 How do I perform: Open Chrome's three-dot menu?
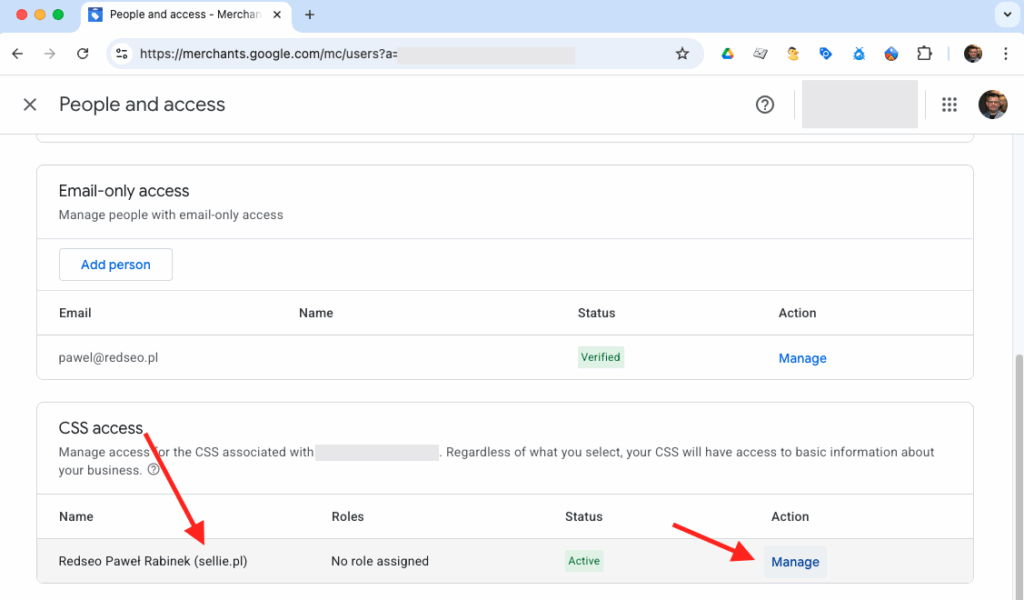[x=1006, y=53]
